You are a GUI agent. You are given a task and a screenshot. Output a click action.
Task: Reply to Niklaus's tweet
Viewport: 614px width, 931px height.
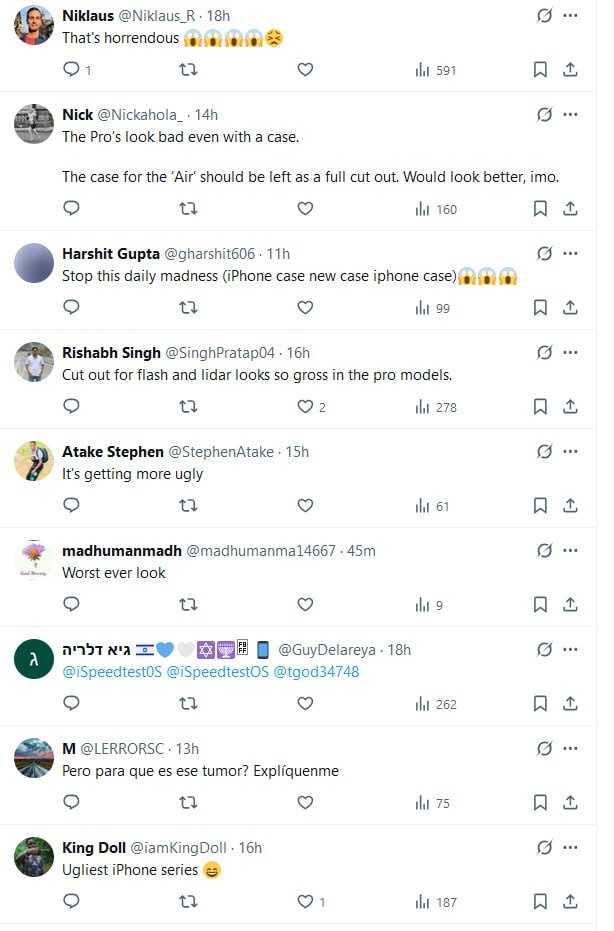point(72,70)
